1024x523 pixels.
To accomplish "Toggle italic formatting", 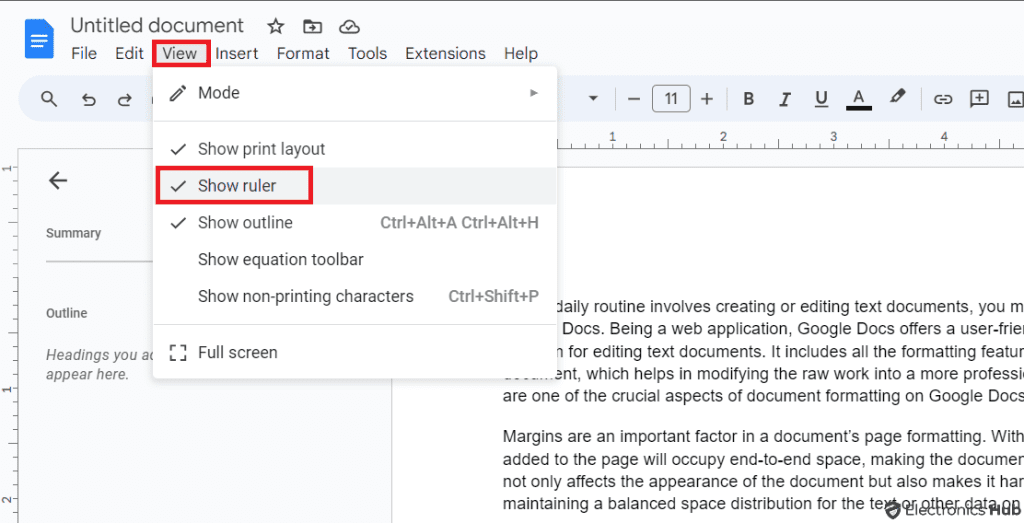I will tap(785, 99).
